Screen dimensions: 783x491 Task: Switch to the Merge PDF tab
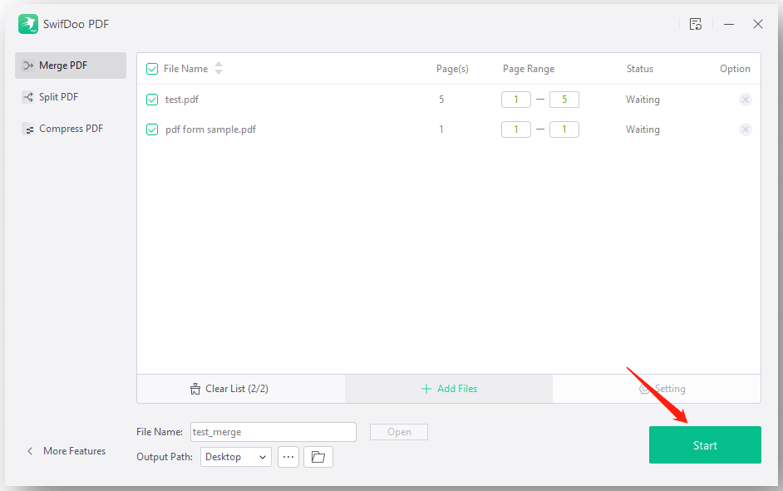70,65
